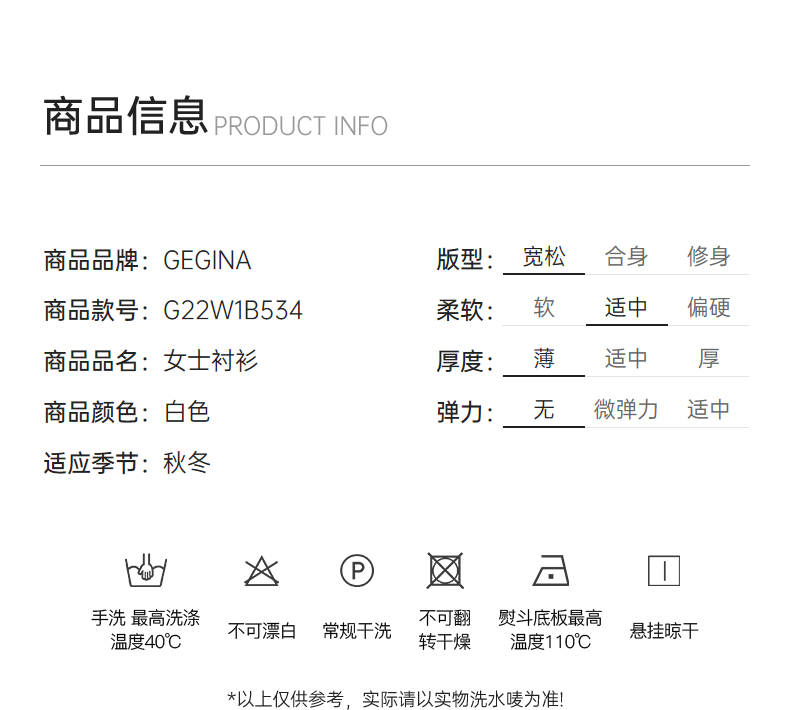Pick 软 softness option
The width and height of the screenshot is (790, 710).
point(544,308)
